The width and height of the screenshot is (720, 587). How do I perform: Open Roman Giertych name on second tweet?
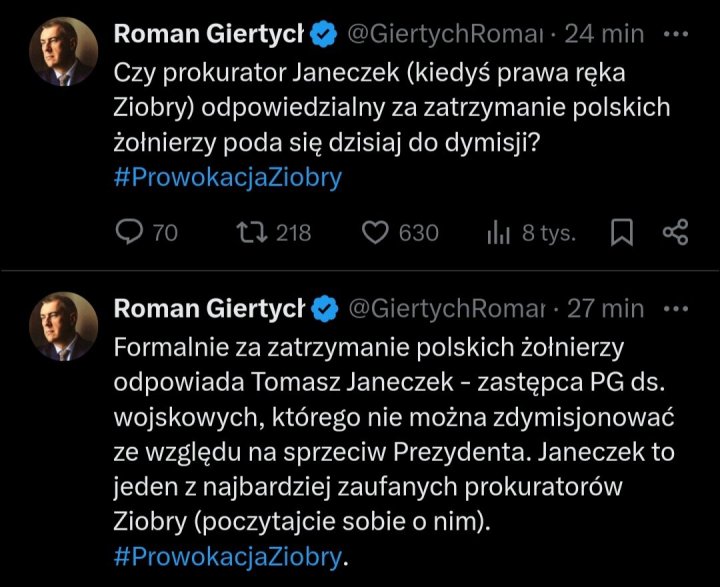coord(208,310)
